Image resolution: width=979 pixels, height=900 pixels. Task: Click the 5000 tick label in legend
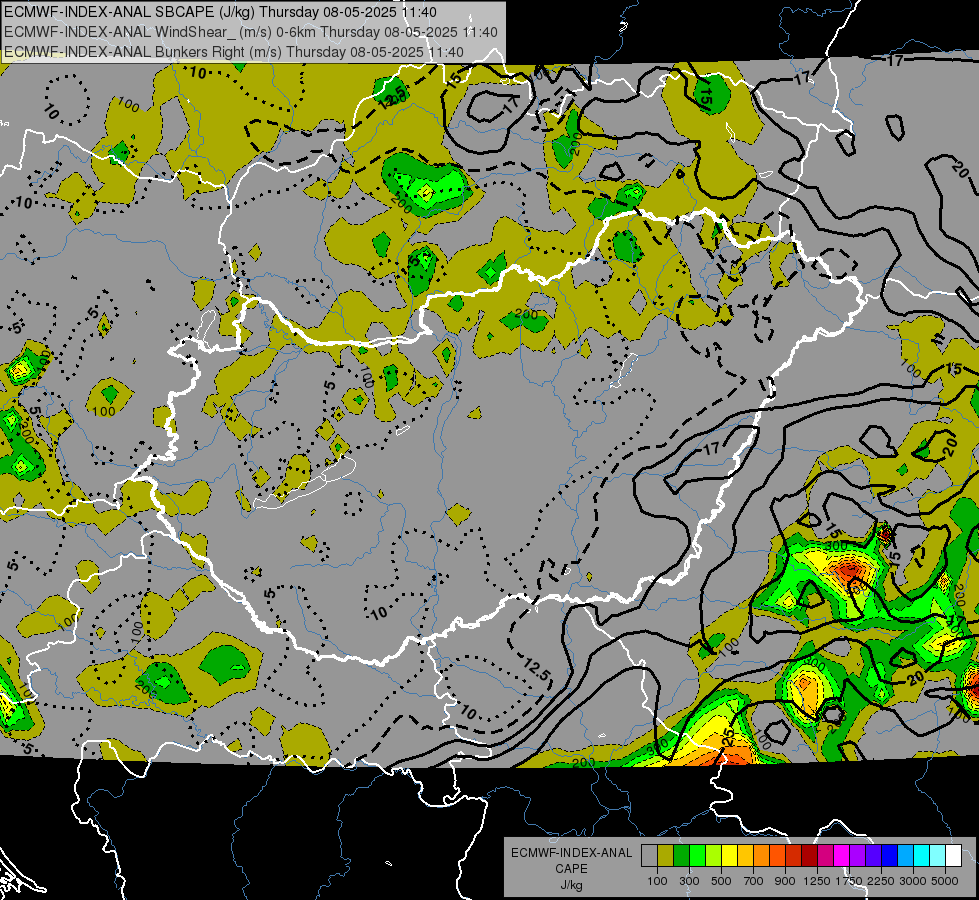pyautogui.click(x=945, y=881)
